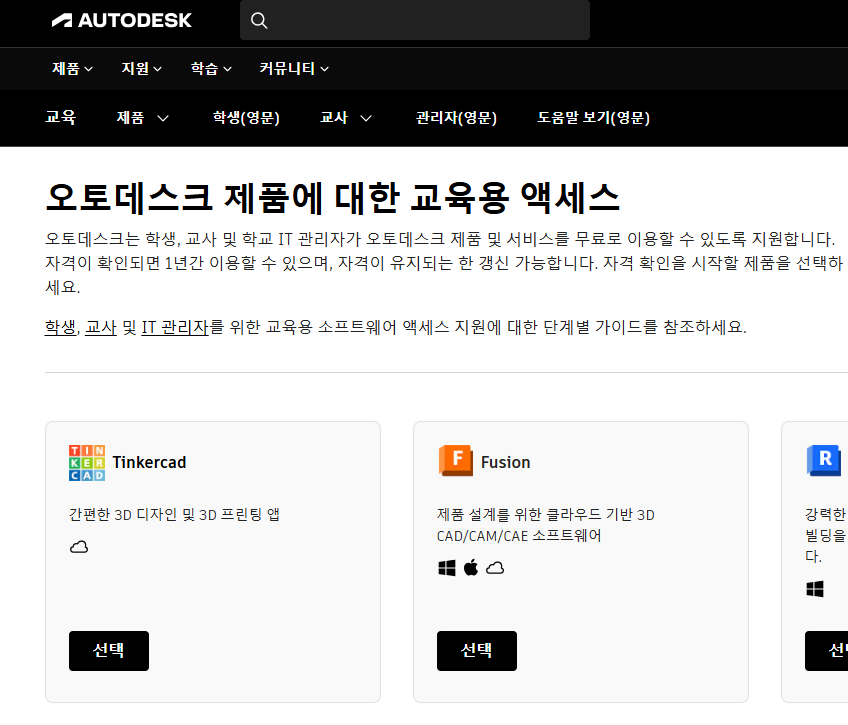
Task: Follow the 학생 guide link
Action: [x=60, y=327]
